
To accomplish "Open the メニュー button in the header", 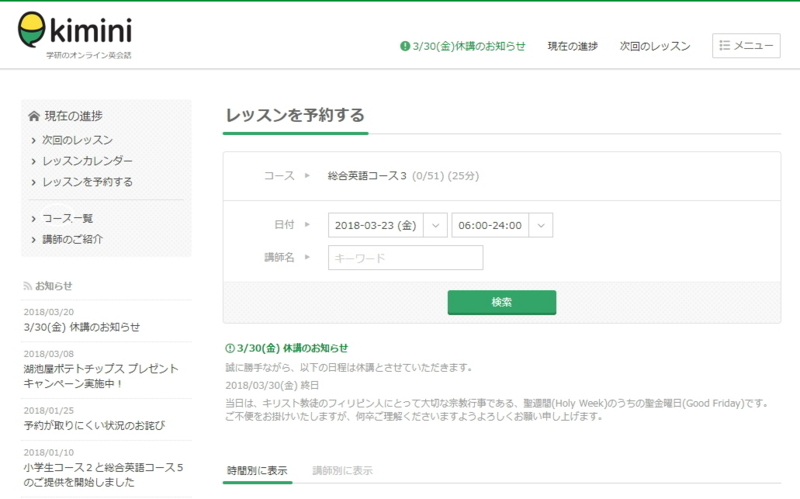I will tap(746, 45).
